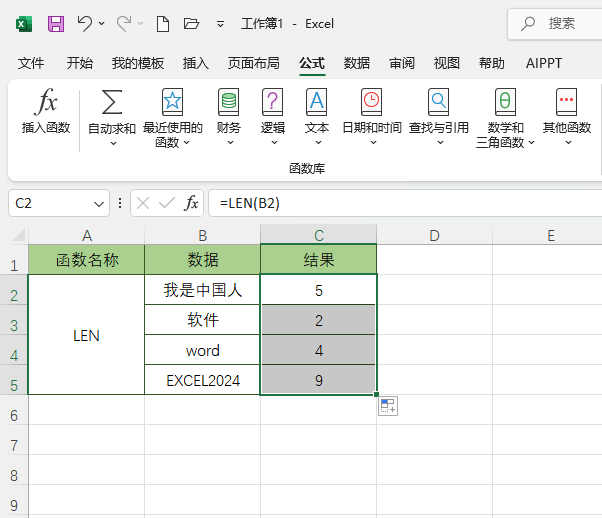Click the three-dot handle beside Name Box
The height and width of the screenshot is (518, 602).
[x=120, y=203]
